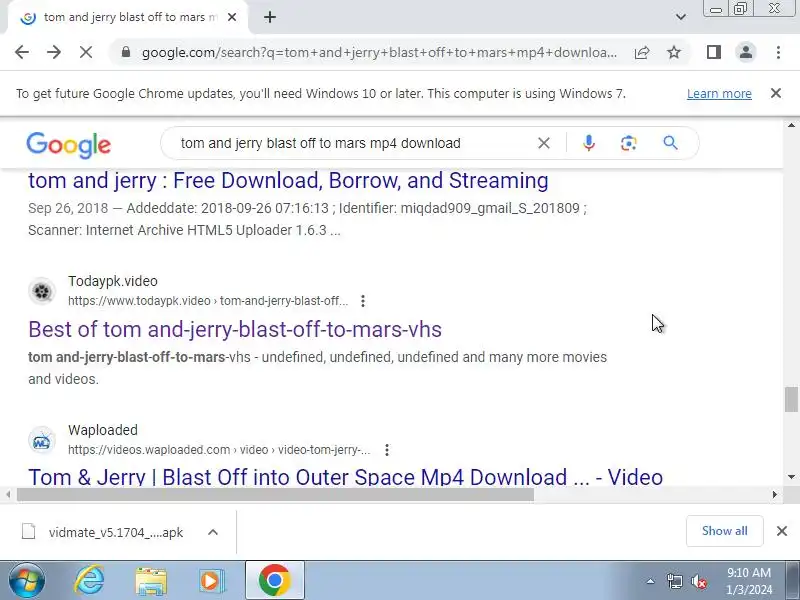The image size is (800, 600).
Task: Show hidden system tray icons
Action: tap(650, 581)
